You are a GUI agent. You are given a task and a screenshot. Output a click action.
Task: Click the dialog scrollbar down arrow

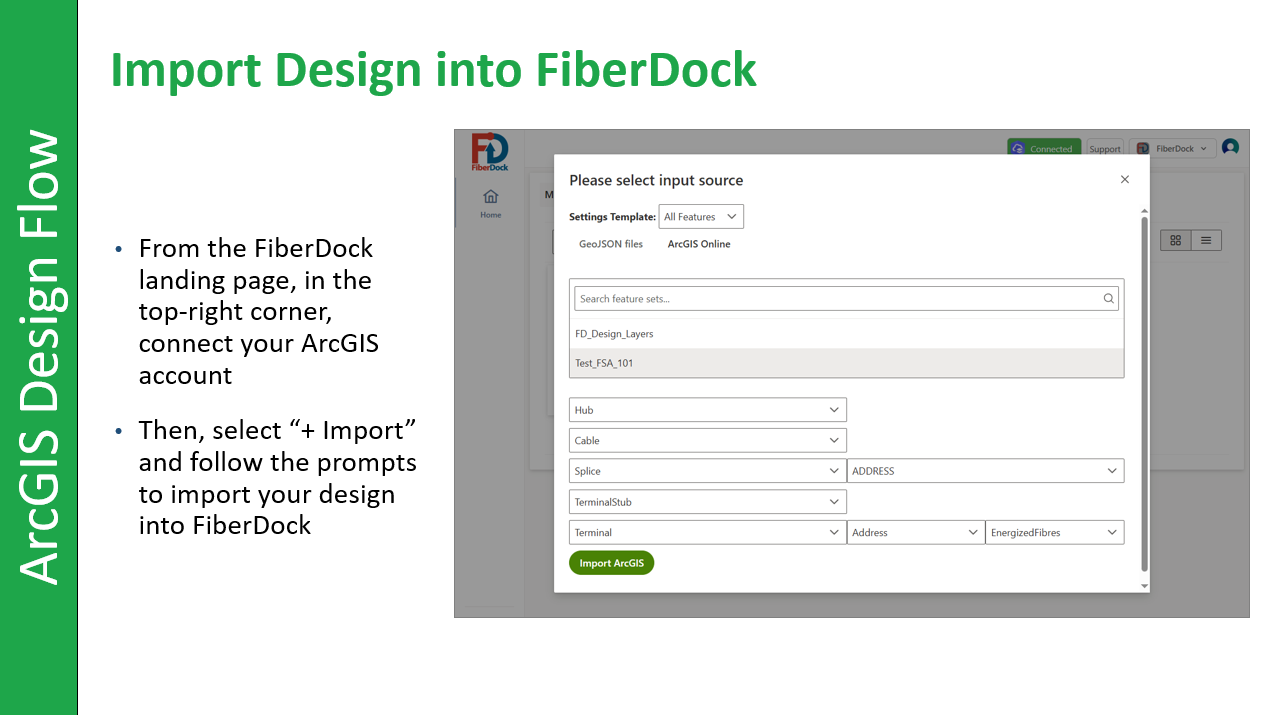tap(1145, 586)
